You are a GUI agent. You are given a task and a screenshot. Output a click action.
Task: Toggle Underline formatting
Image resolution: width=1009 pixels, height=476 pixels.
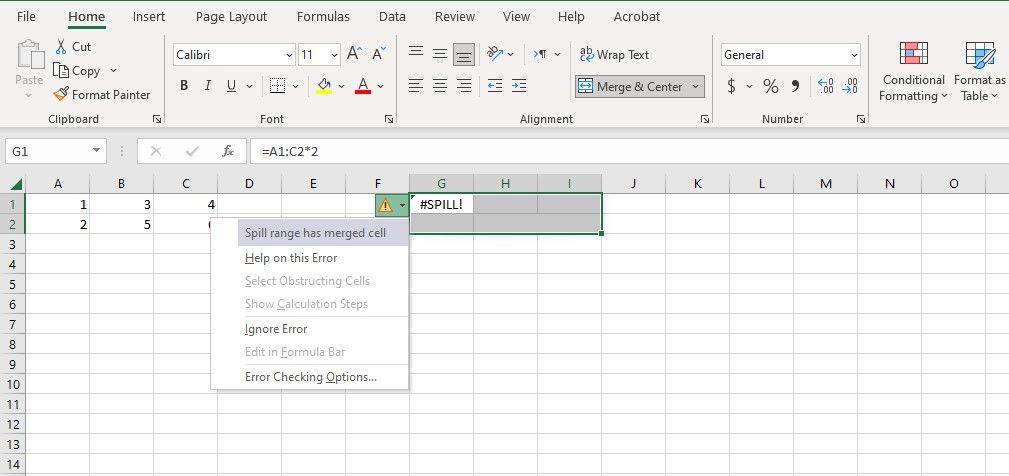pos(231,86)
